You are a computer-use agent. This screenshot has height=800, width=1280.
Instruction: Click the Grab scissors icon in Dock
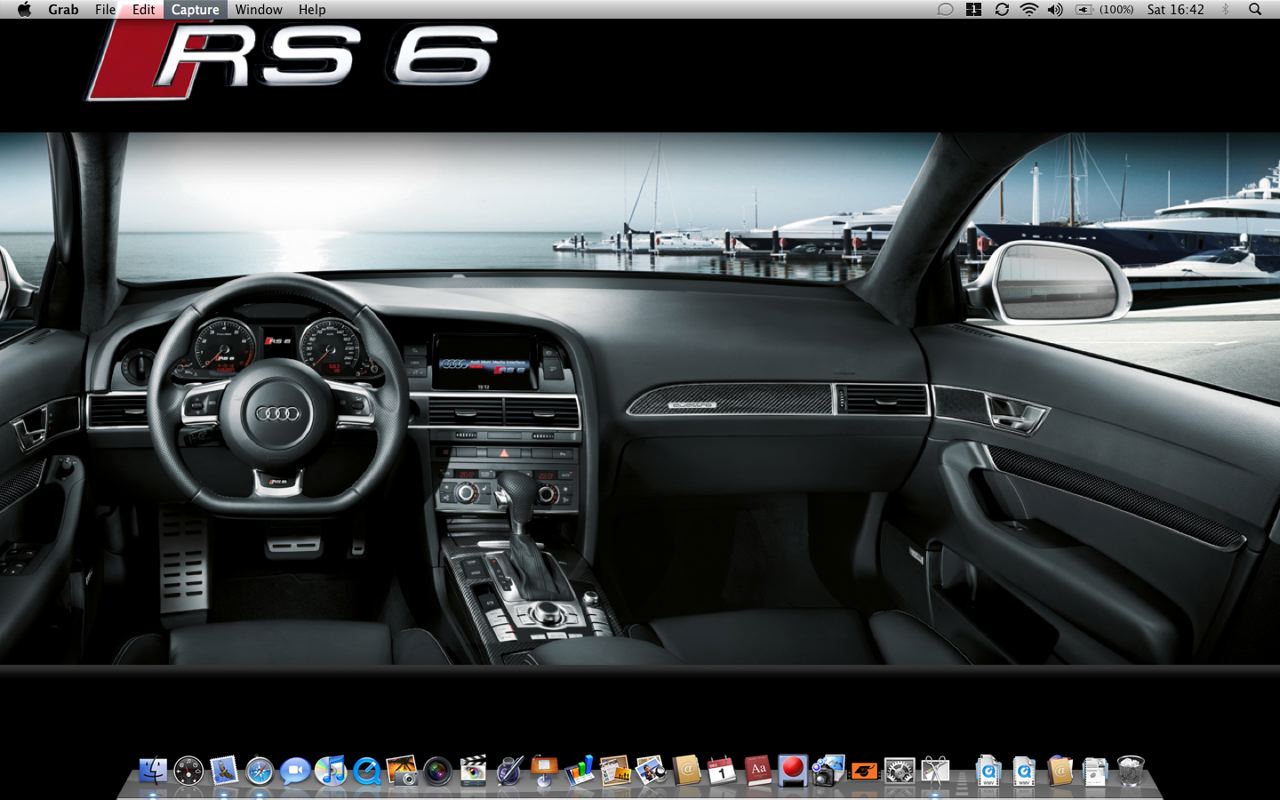point(935,770)
